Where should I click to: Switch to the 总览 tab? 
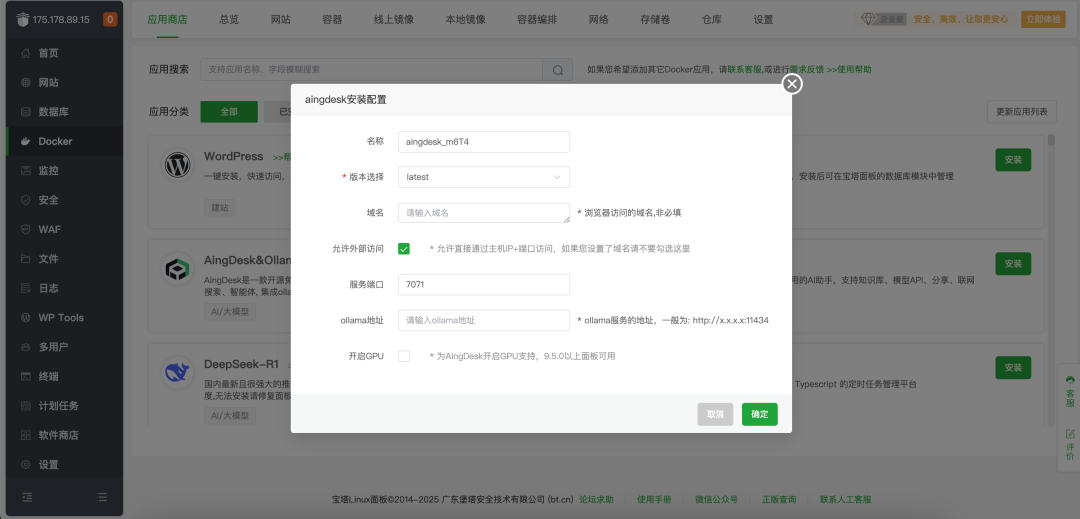coord(229,19)
